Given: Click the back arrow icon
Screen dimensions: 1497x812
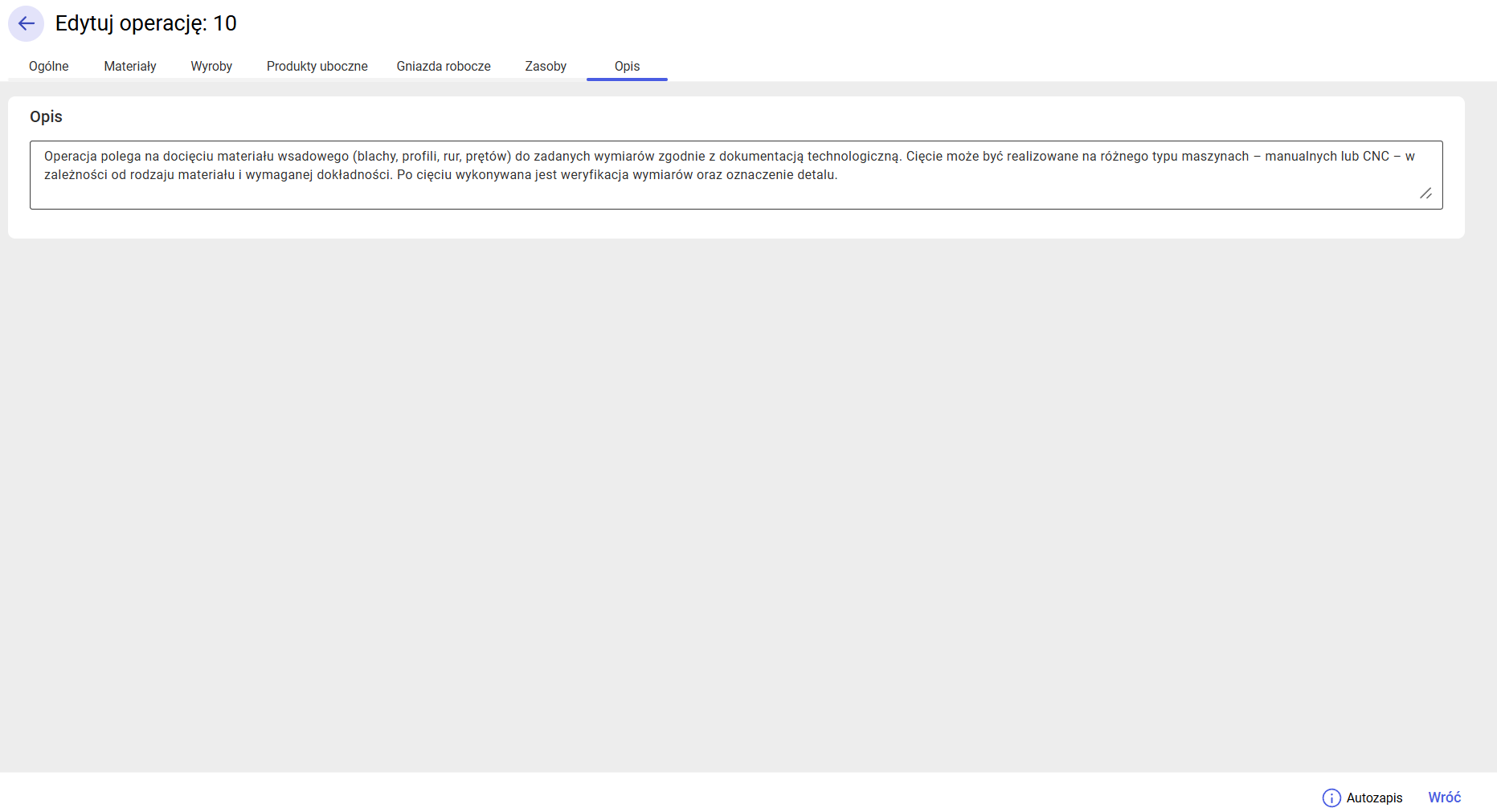Looking at the screenshot, I should pyautogui.click(x=26, y=23).
